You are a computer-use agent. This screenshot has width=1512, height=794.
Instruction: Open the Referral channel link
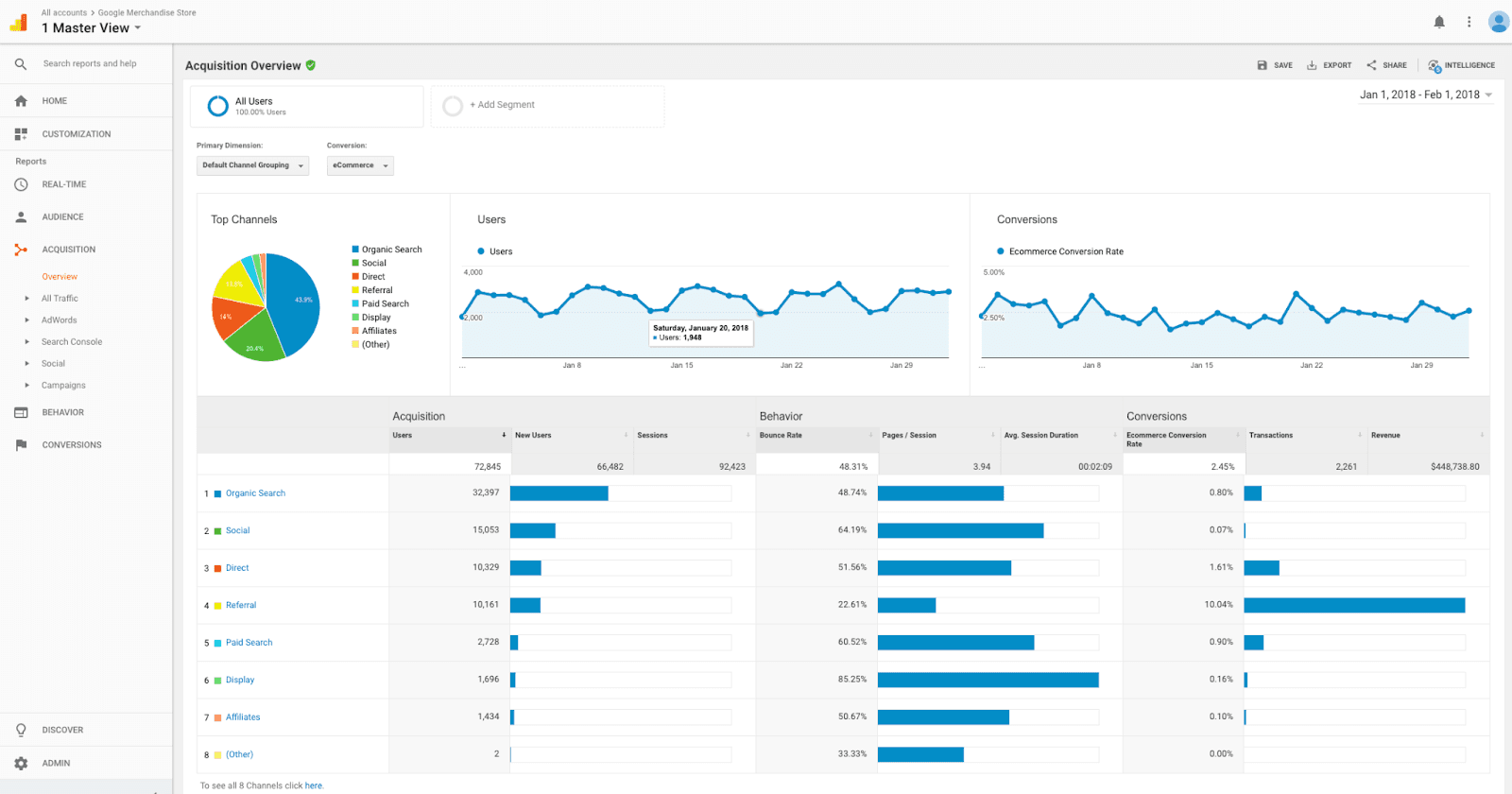coord(241,606)
